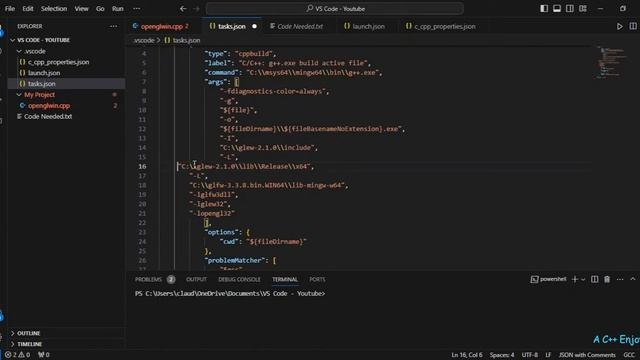Screen dimensions: 640x360
Task: Click the ports forwarded status icon
Action: 44,355
